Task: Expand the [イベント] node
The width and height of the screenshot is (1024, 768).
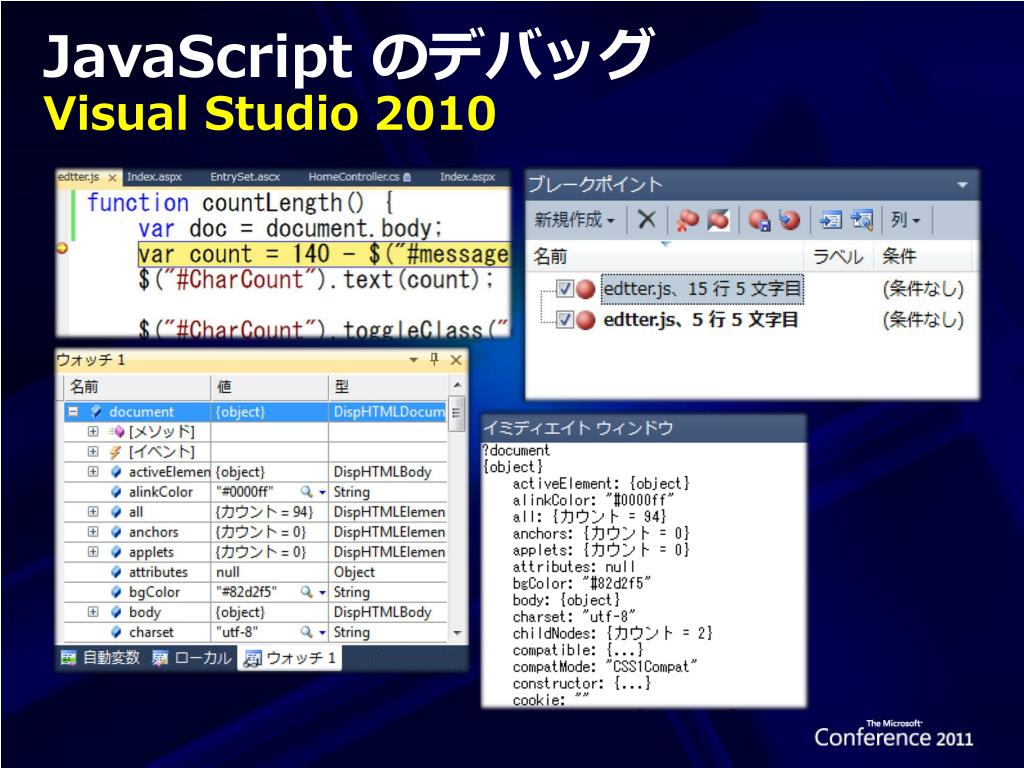Action: (93, 452)
